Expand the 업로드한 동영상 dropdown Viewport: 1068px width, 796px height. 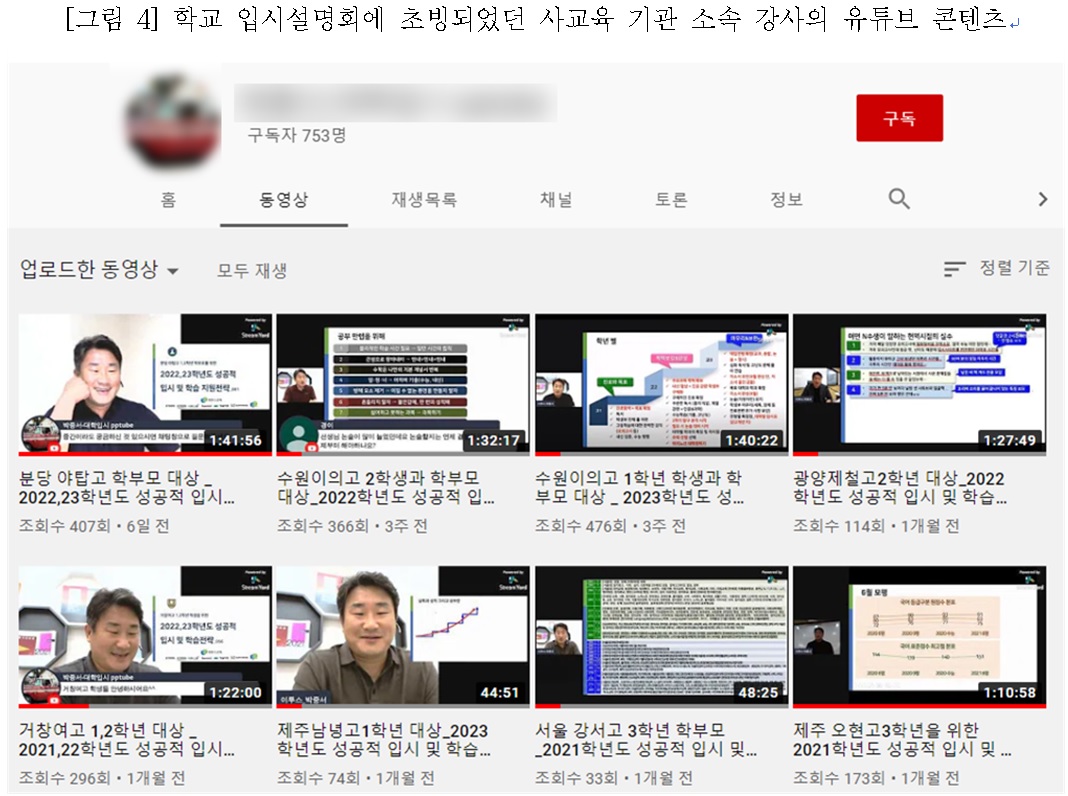173,271
